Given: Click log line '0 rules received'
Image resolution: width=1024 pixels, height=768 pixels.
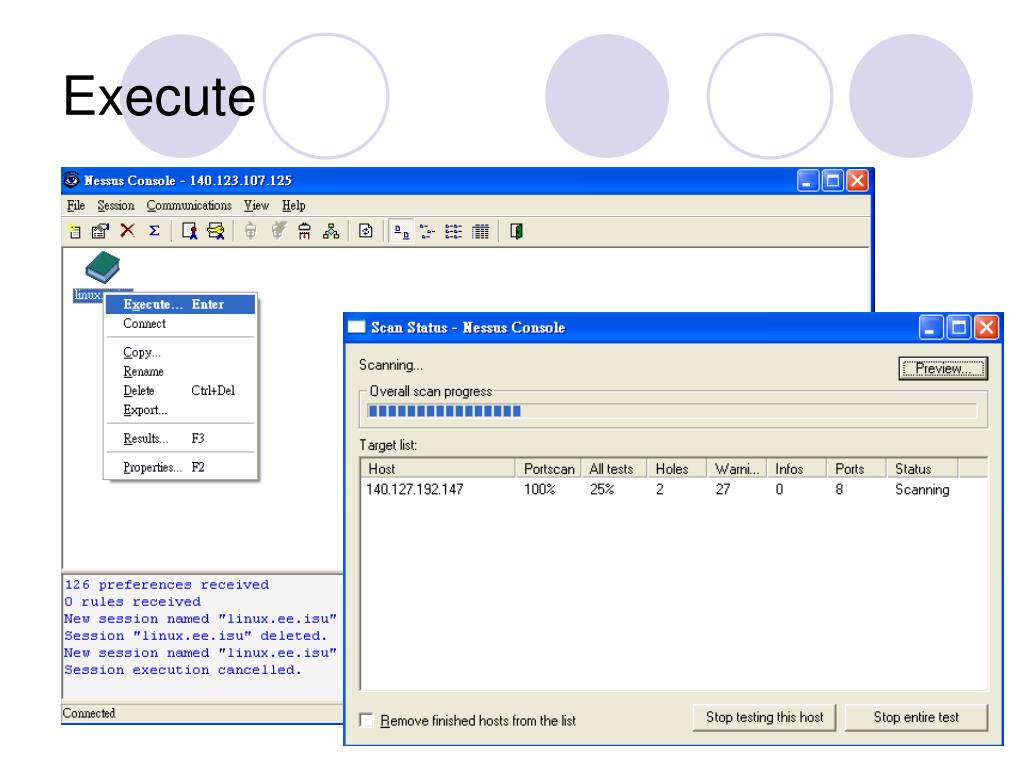Looking at the screenshot, I should coord(133,601).
